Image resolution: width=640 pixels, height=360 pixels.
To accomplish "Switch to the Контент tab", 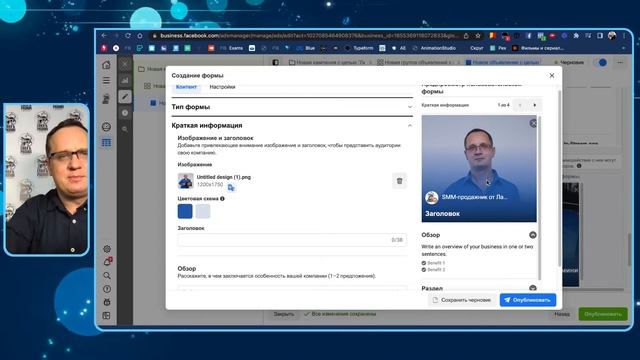I will [186, 87].
